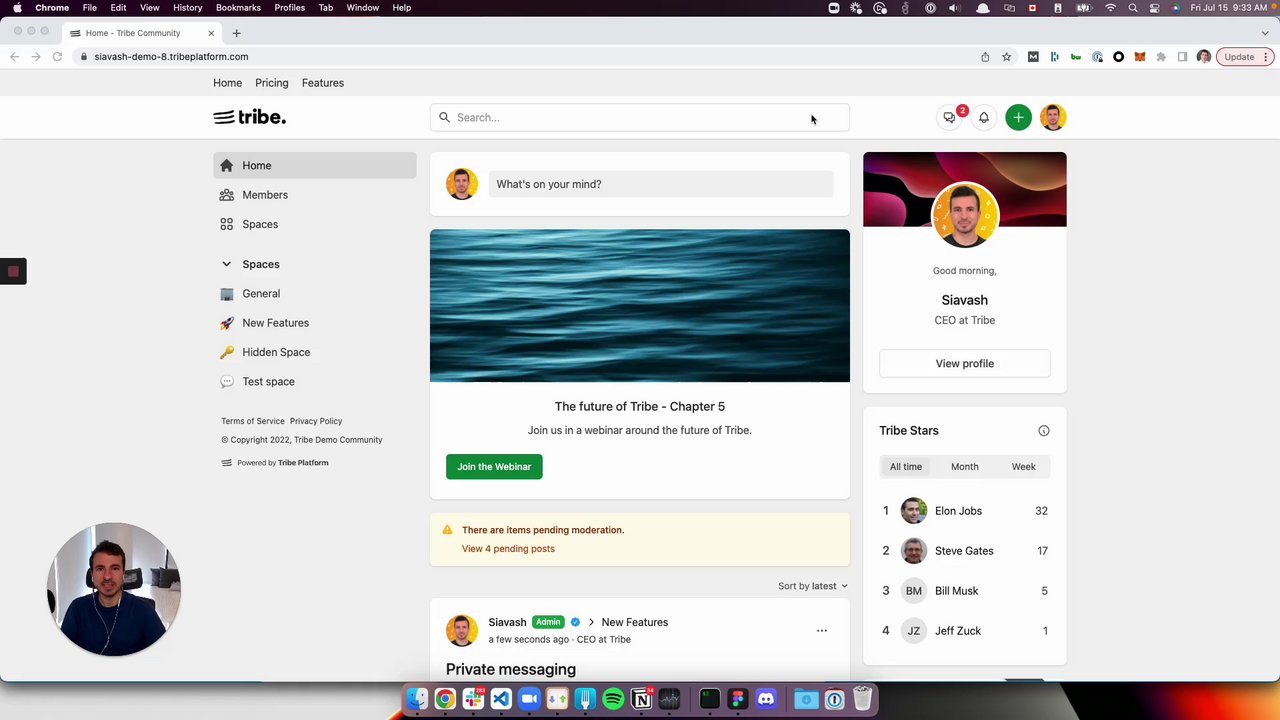Go to Pricing in top navigation

click(x=272, y=83)
